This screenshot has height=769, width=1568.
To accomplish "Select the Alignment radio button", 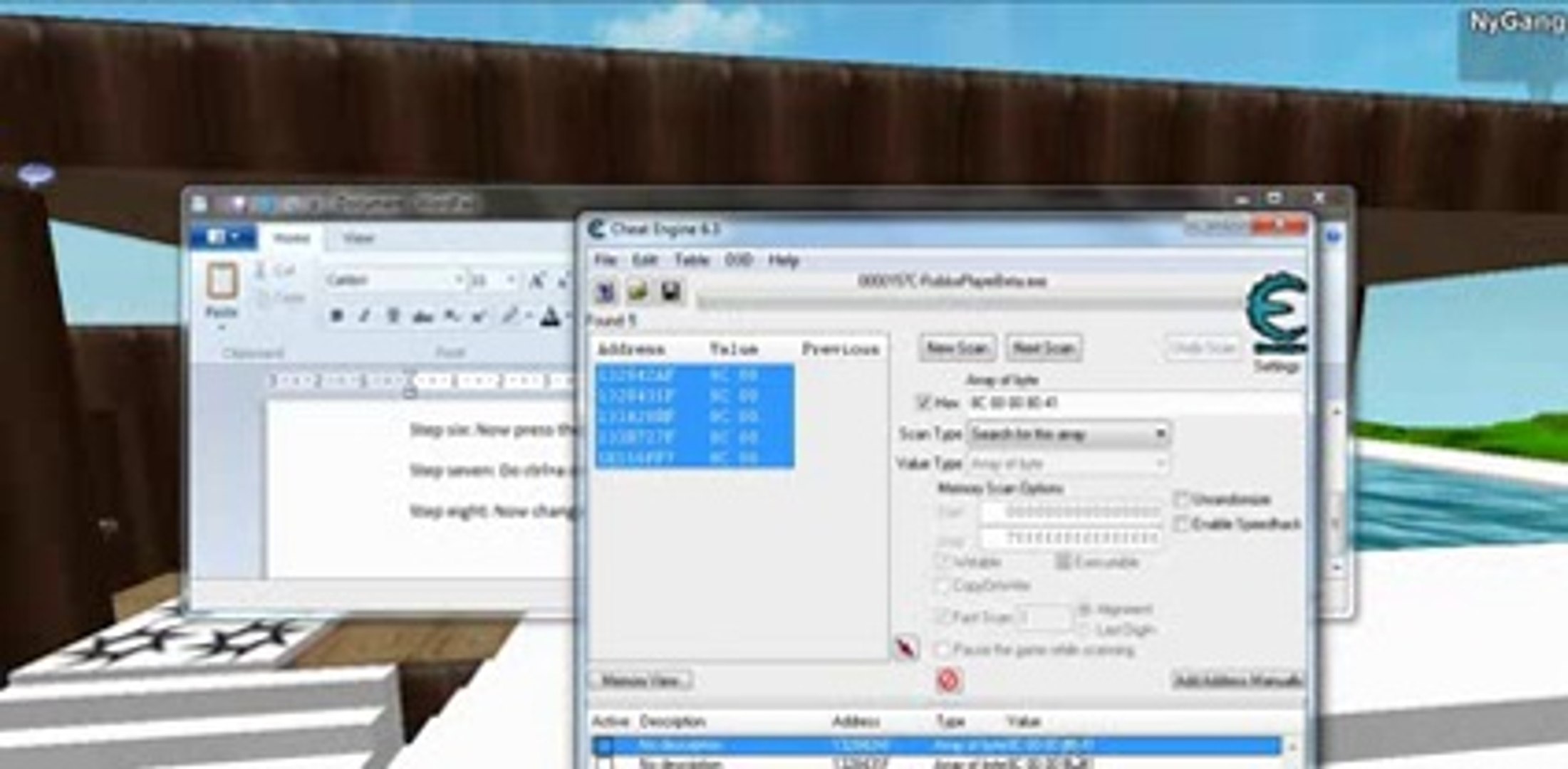I will [x=1084, y=610].
